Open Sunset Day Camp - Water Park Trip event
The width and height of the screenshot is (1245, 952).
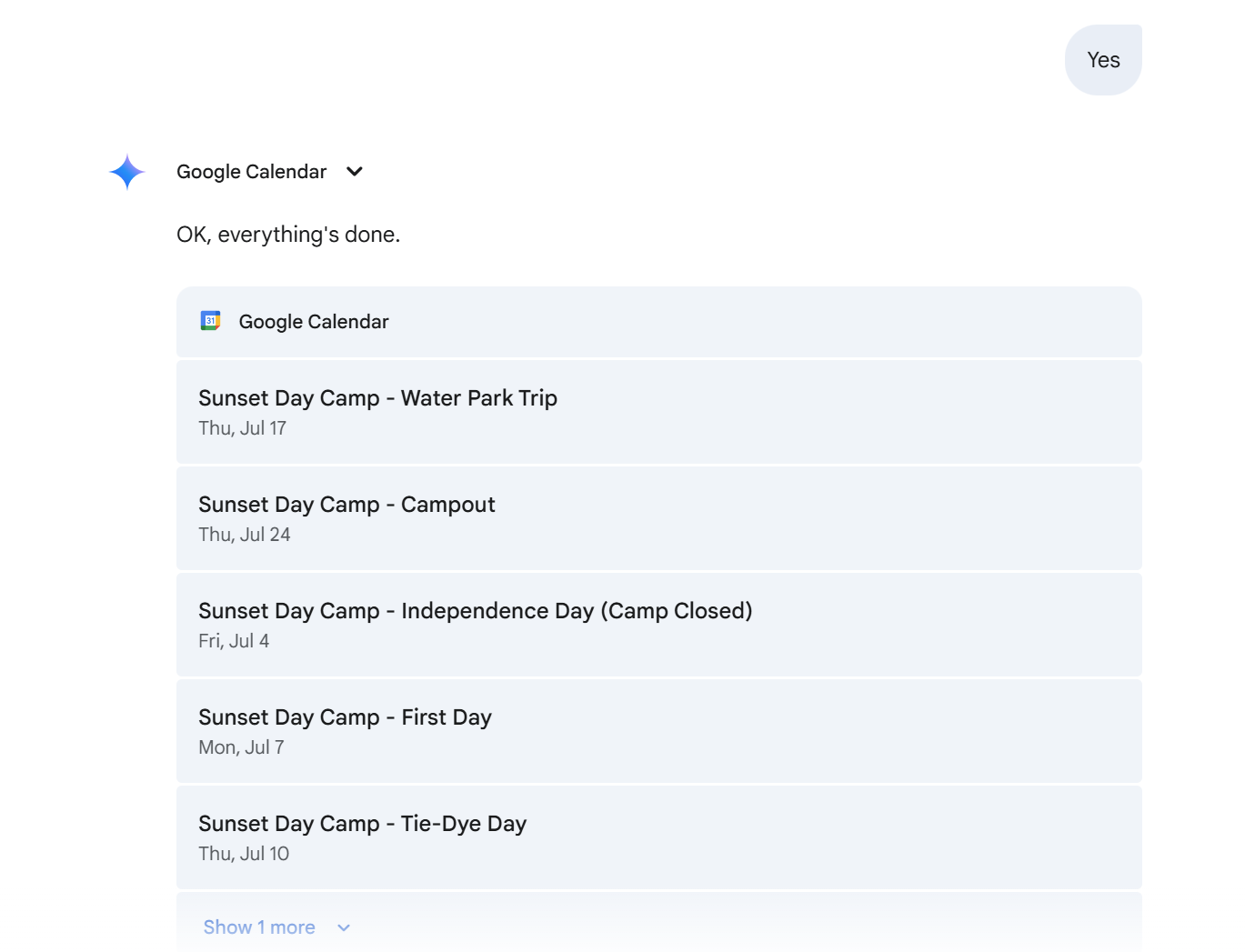658,412
